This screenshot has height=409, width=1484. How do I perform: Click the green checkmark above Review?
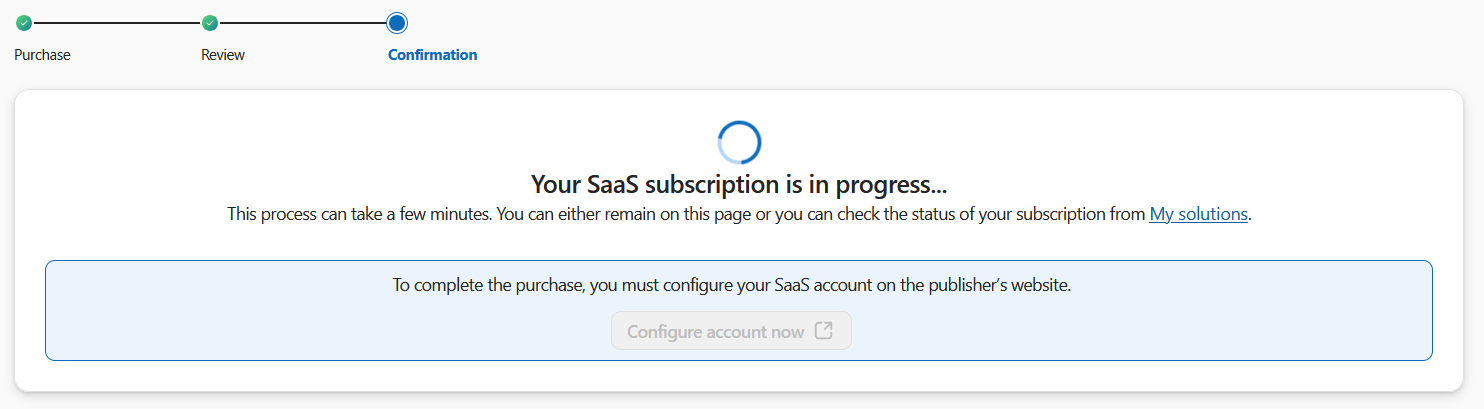[210, 23]
